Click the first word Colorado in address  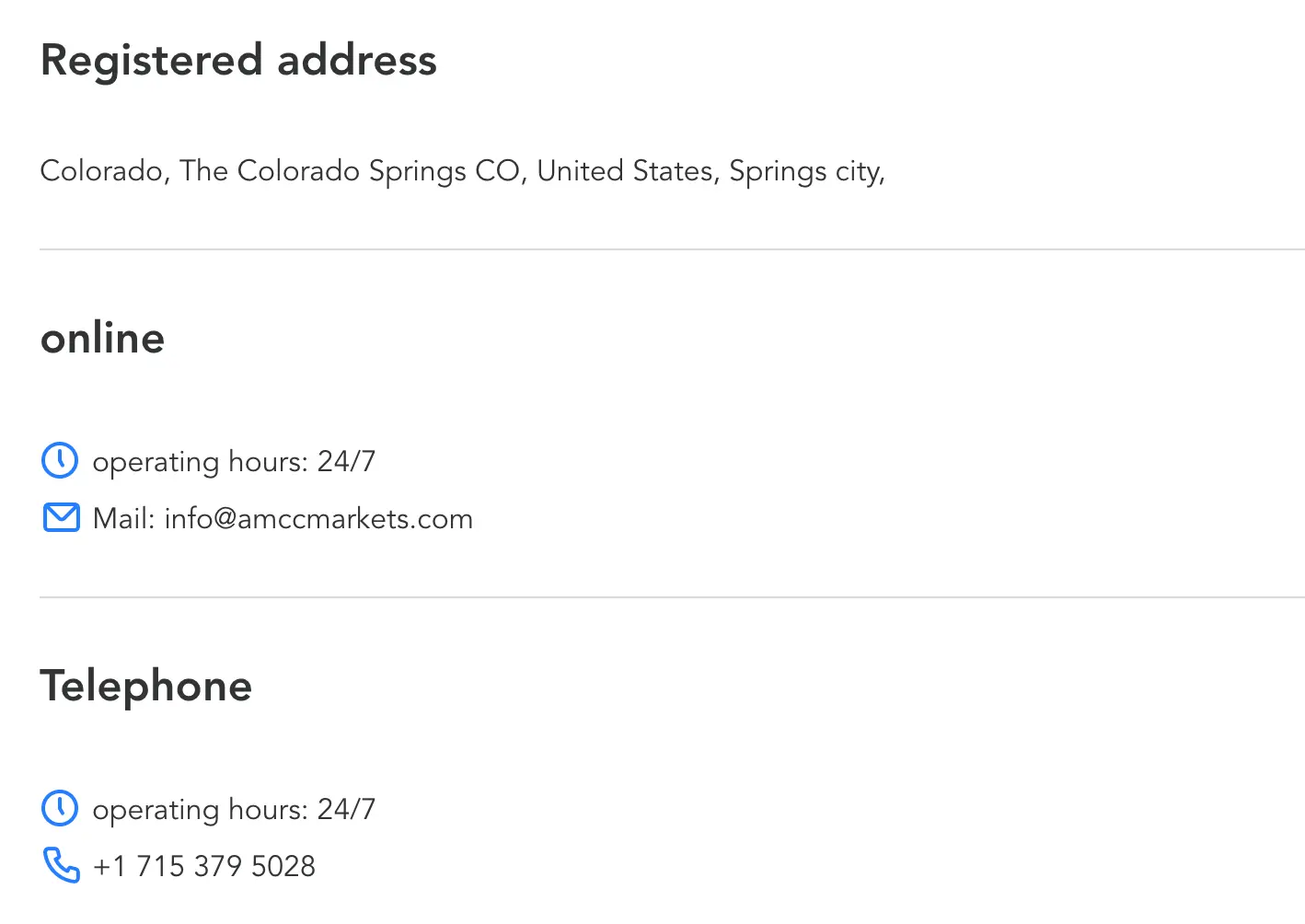pos(101,171)
